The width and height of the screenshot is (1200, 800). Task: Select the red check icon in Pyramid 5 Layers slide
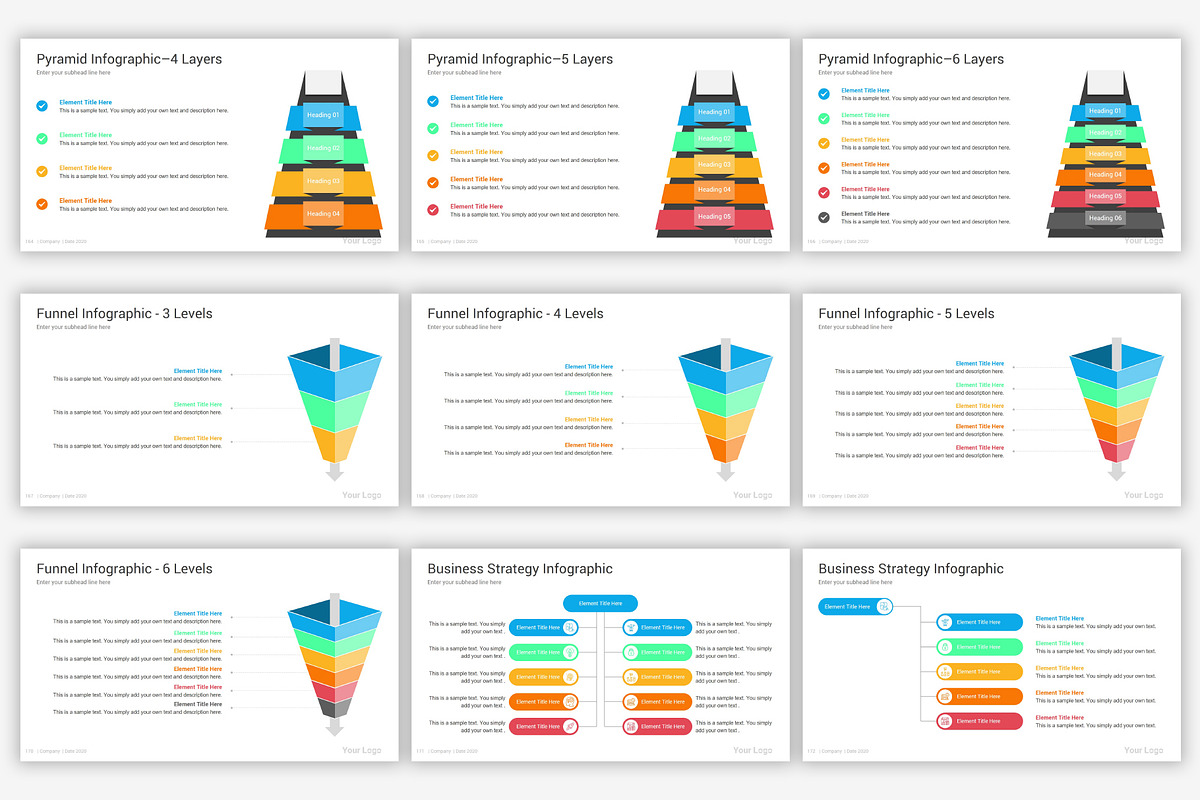tap(433, 209)
